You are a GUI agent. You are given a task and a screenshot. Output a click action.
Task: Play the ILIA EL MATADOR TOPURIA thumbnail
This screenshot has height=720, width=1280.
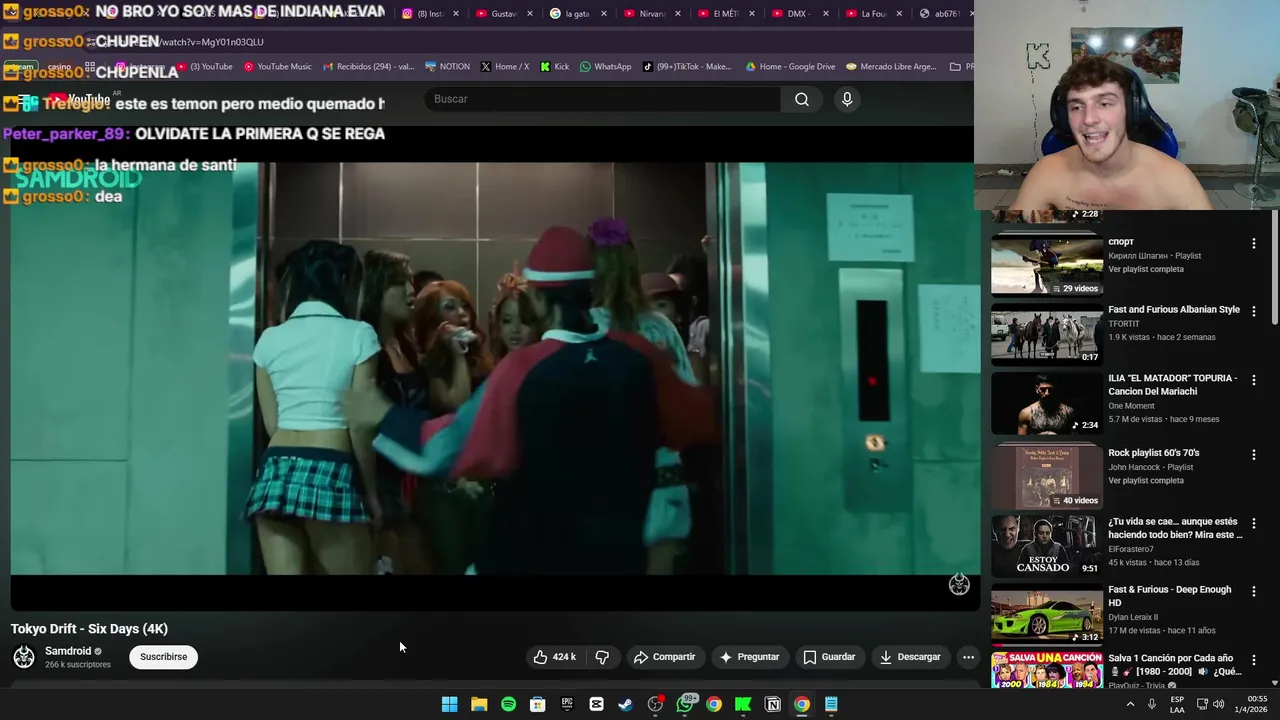[1046, 402]
